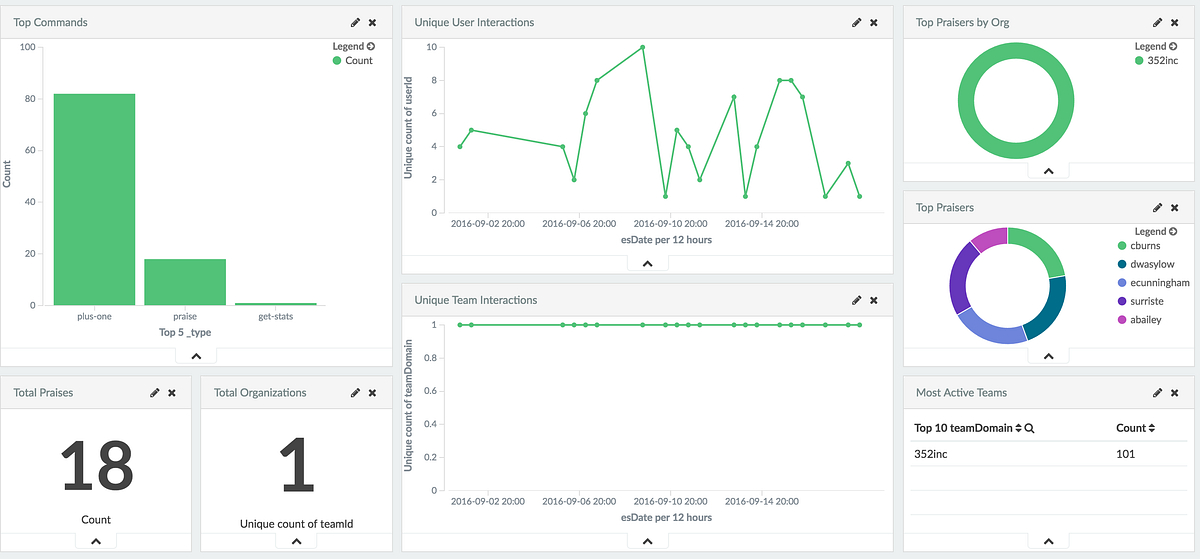Remove the Unique Team Interactions panel

click(x=874, y=300)
